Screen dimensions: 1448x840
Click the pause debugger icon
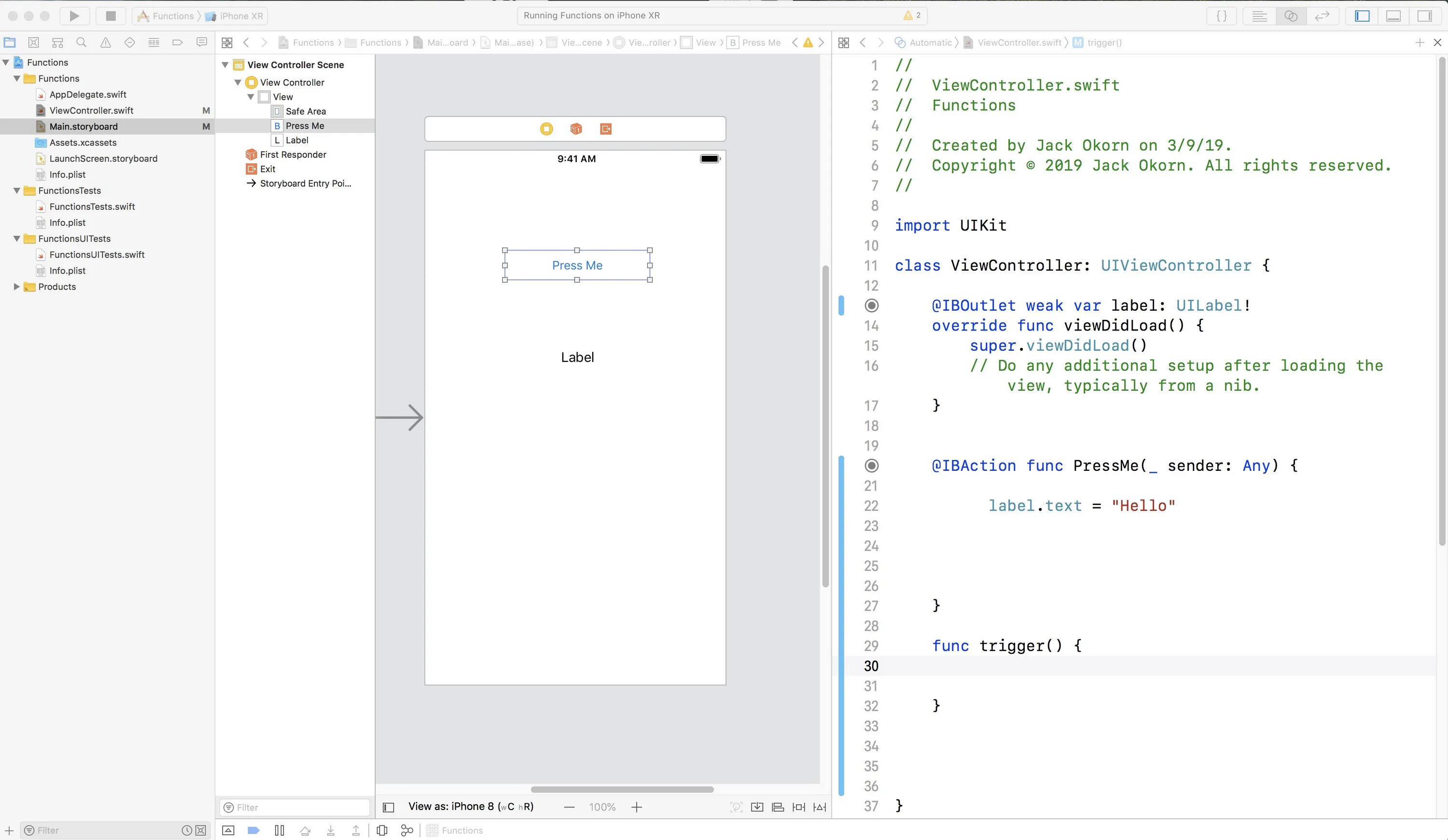click(279, 830)
